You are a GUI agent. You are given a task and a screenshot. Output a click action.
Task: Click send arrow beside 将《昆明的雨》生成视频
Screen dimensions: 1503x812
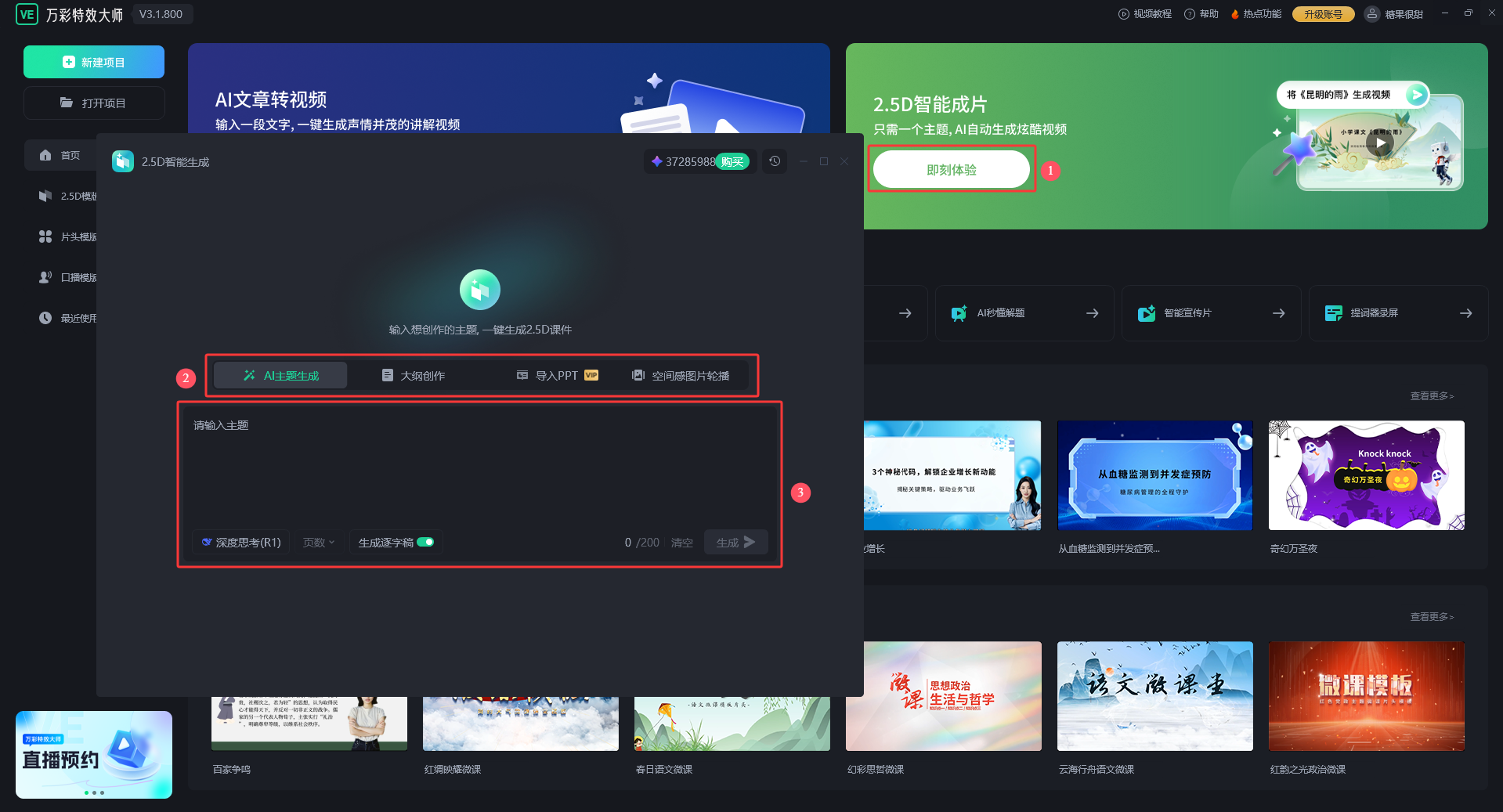(1415, 95)
